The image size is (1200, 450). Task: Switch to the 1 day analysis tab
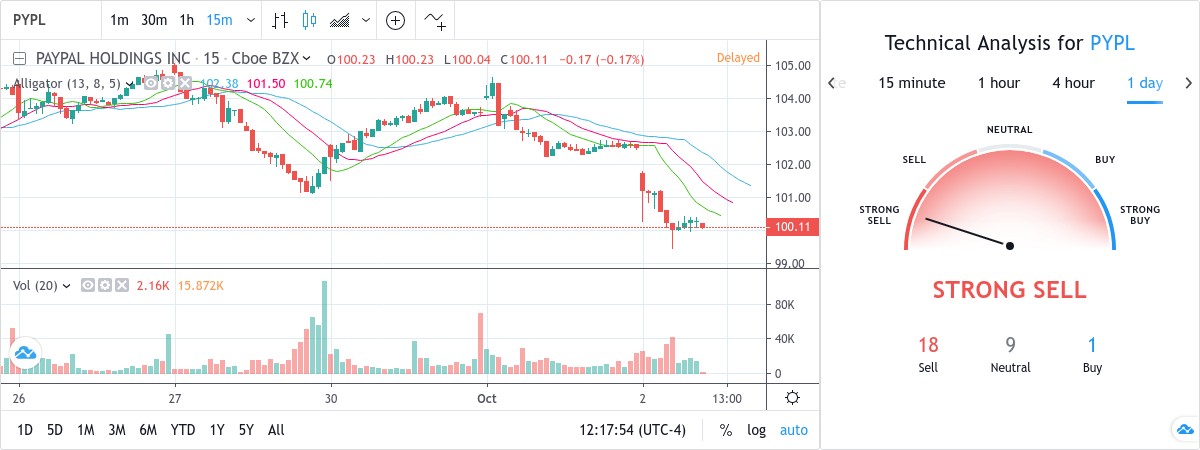(1144, 83)
